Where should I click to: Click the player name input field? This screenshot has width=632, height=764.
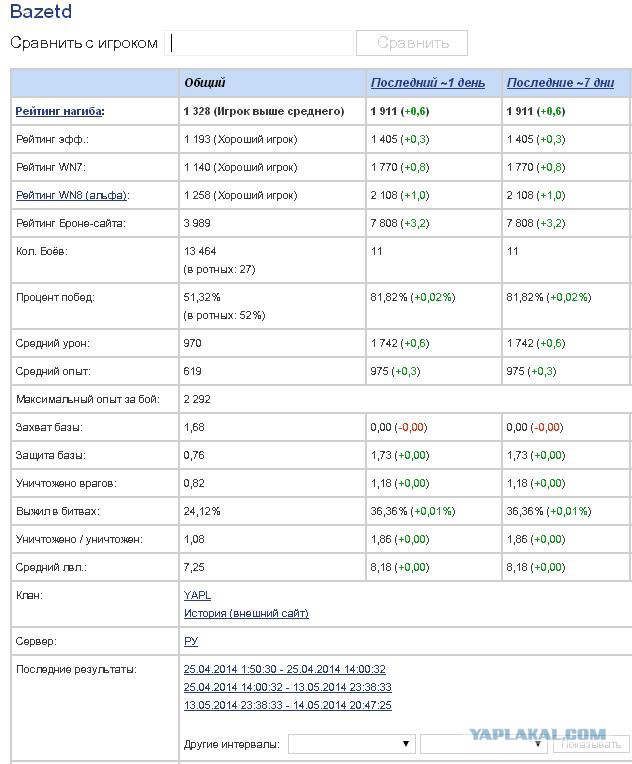[259, 43]
